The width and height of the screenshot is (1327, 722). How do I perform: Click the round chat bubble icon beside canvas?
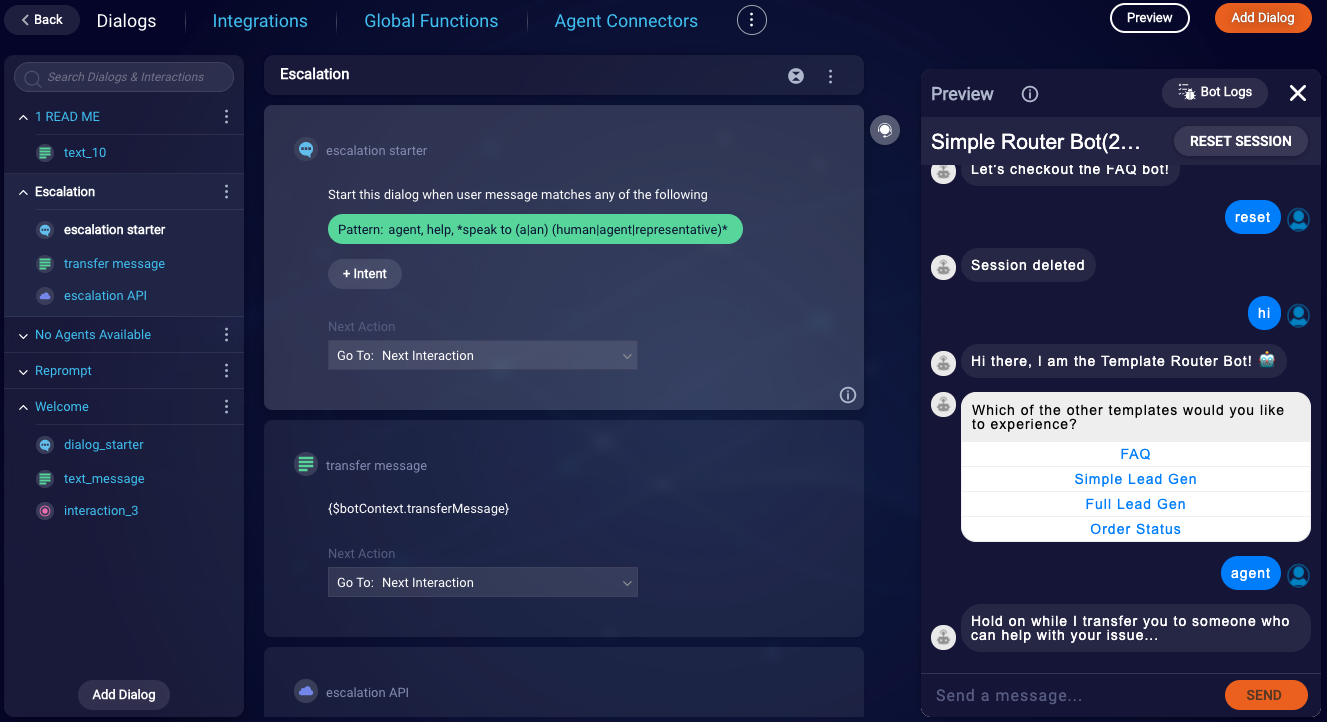[885, 130]
